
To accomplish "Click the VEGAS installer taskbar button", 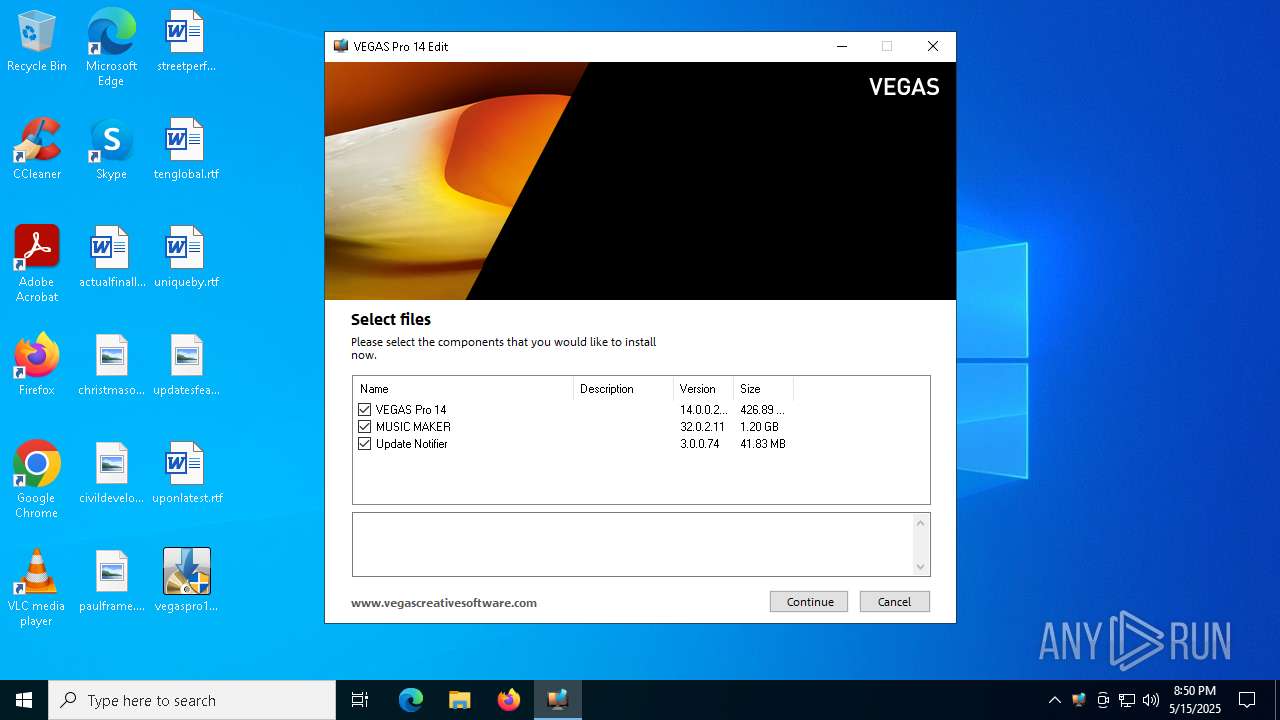I will pos(557,700).
